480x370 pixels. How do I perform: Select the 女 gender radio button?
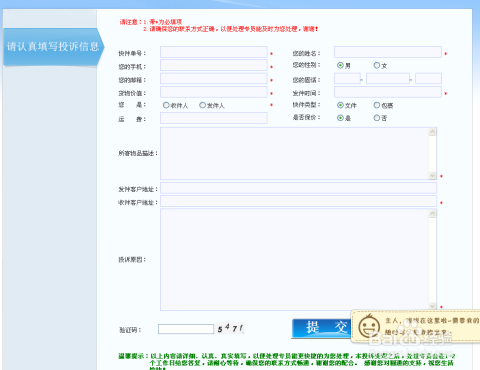point(377,65)
